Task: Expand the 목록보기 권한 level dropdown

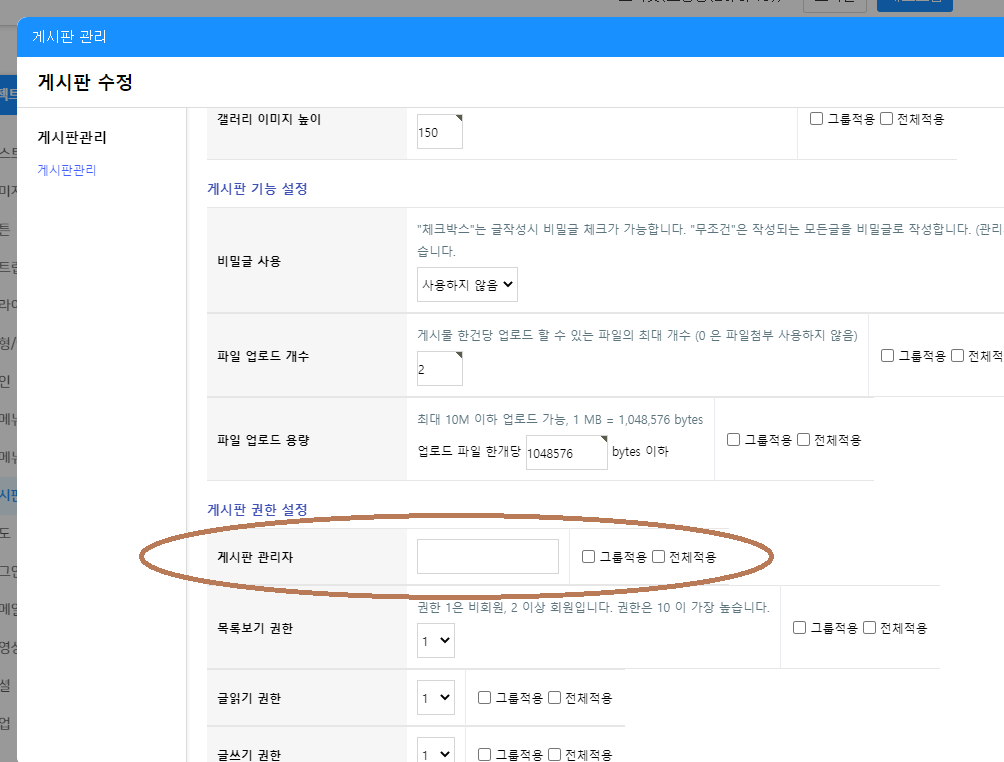Action: (435, 641)
